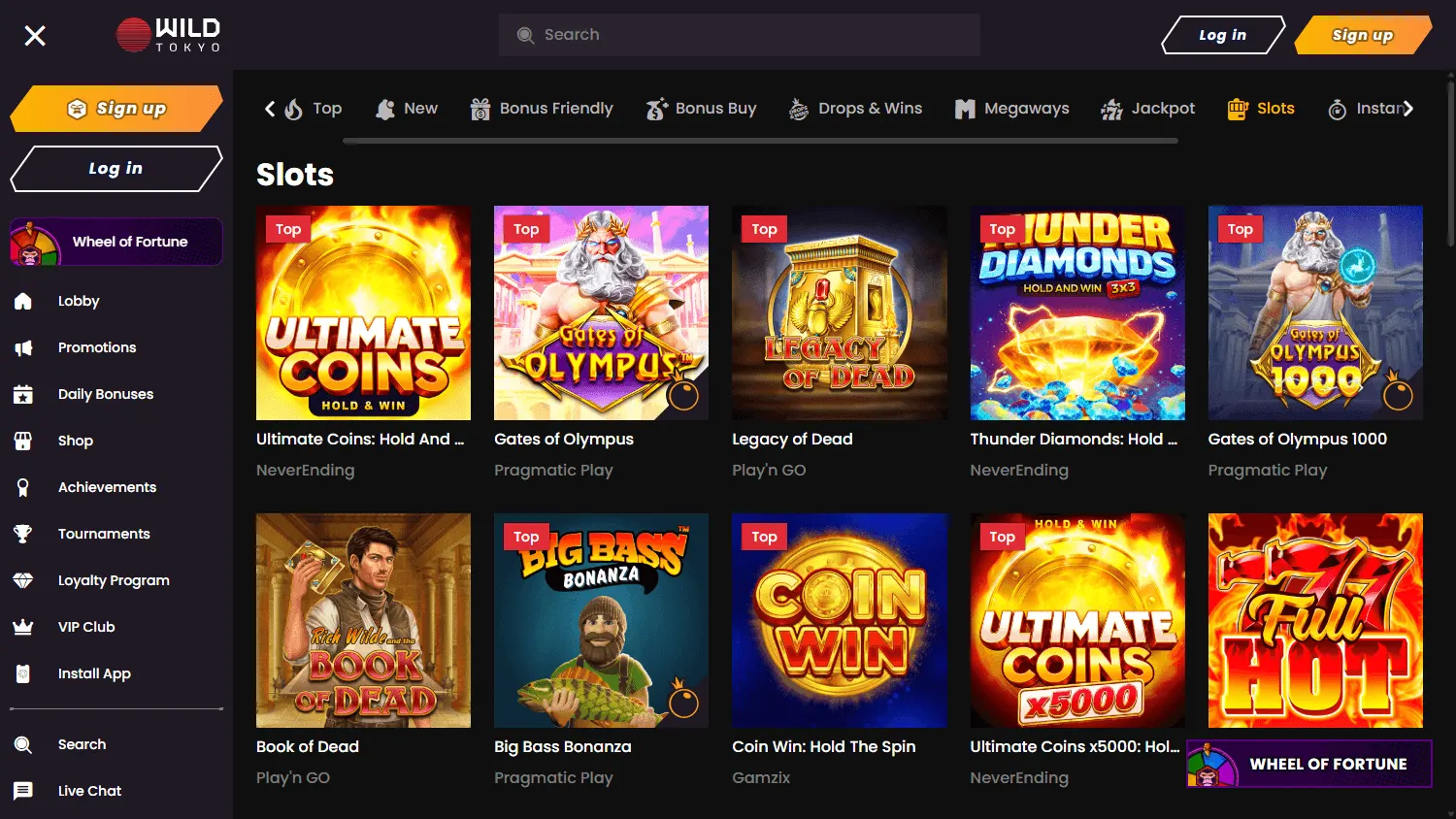Open Tournaments trophy icon
Image resolution: width=1456 pixels, height=819 pixels.
click(x=23, y=534)
